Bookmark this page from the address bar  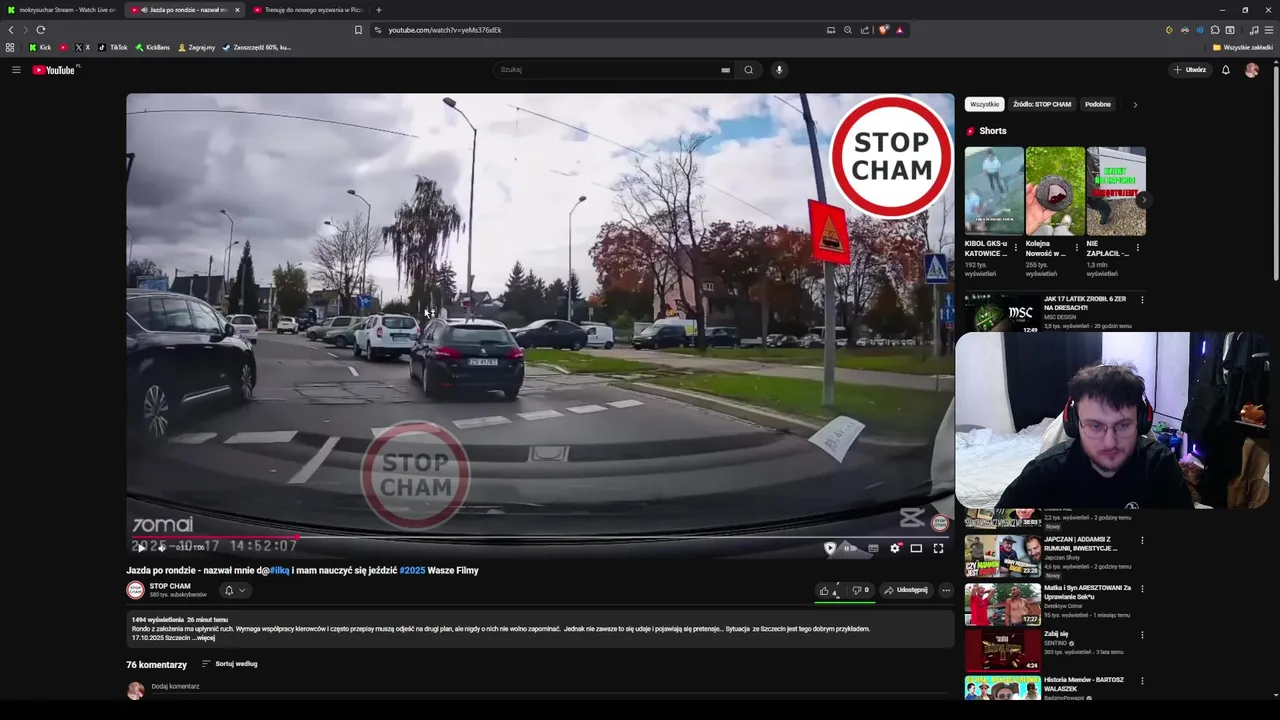358,30
